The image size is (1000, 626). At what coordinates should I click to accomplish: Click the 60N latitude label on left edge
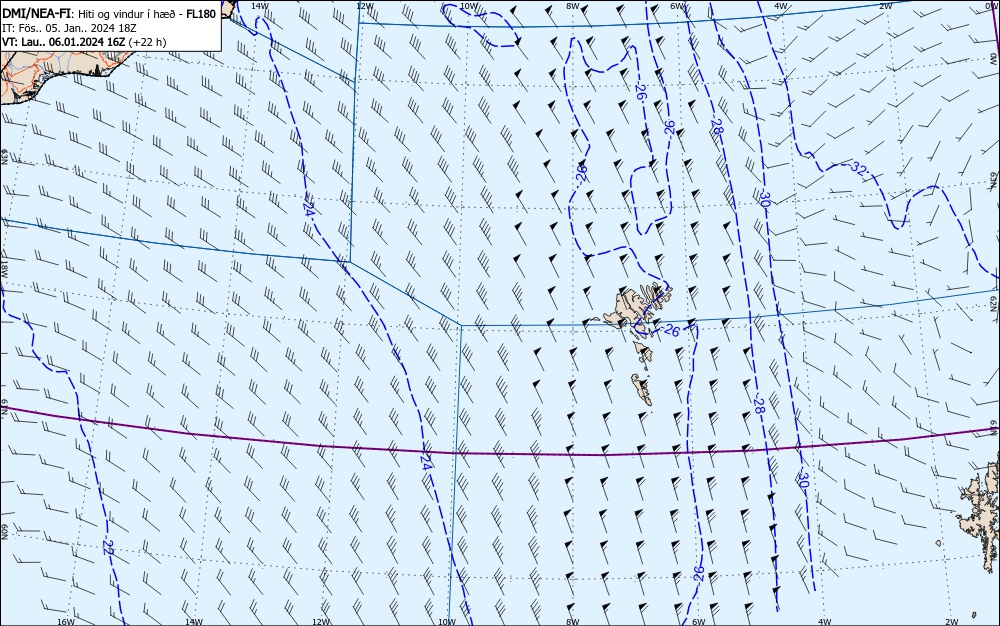pyautogui.click(x=4, y=532)
